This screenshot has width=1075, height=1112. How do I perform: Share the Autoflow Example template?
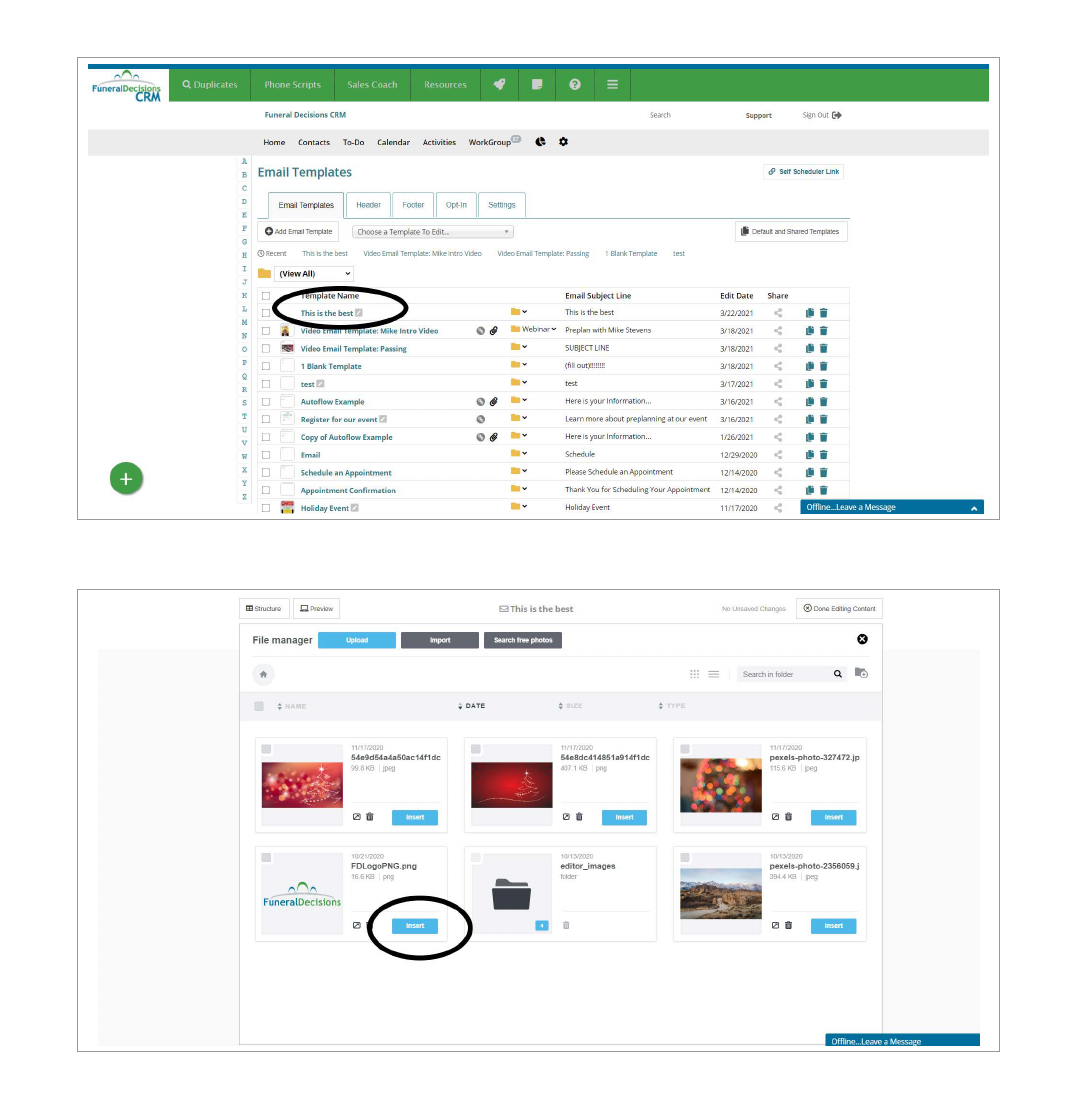click(x=779, y=402)
